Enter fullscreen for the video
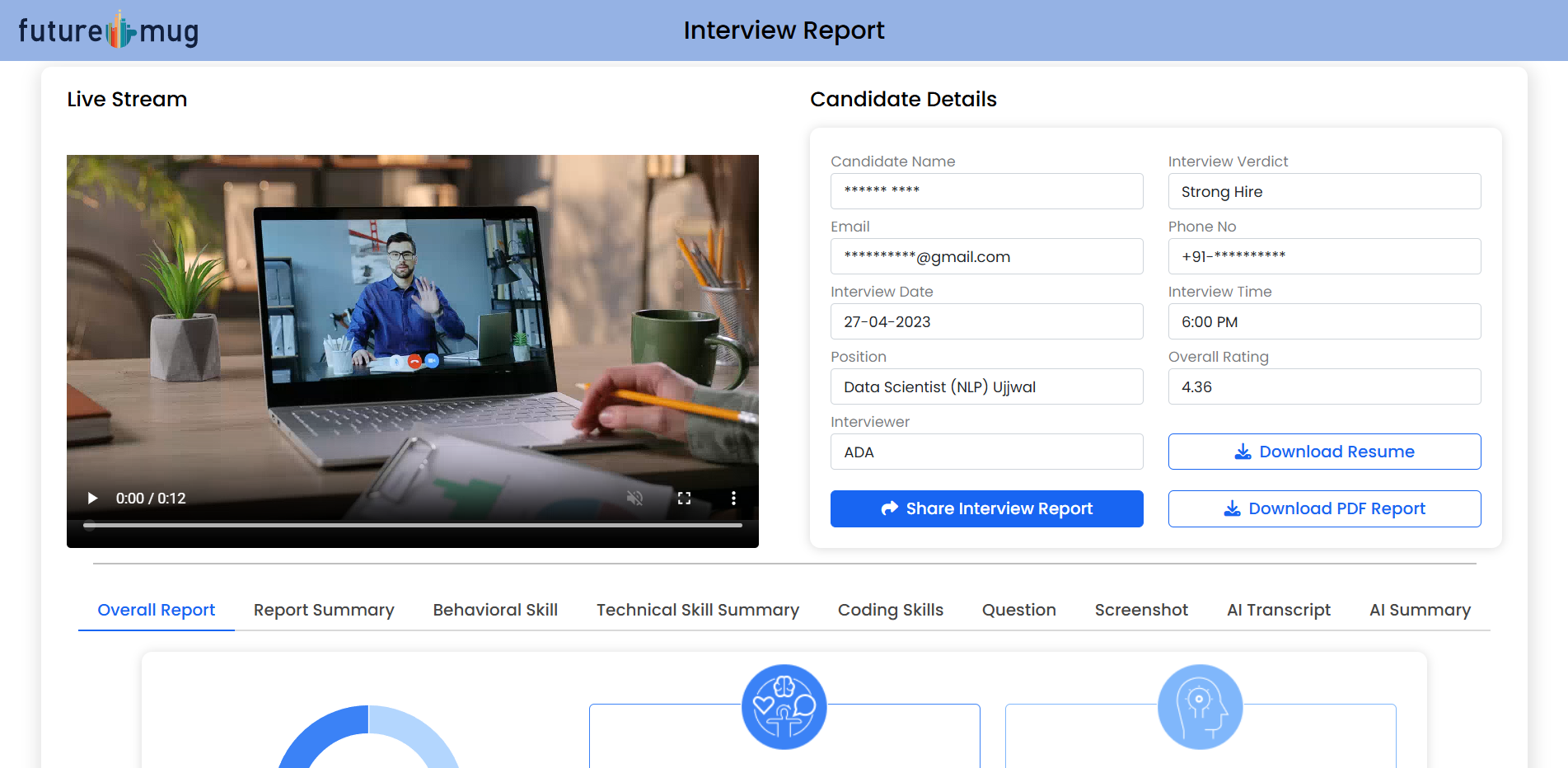1568x768 pixels. pos(684,499)
